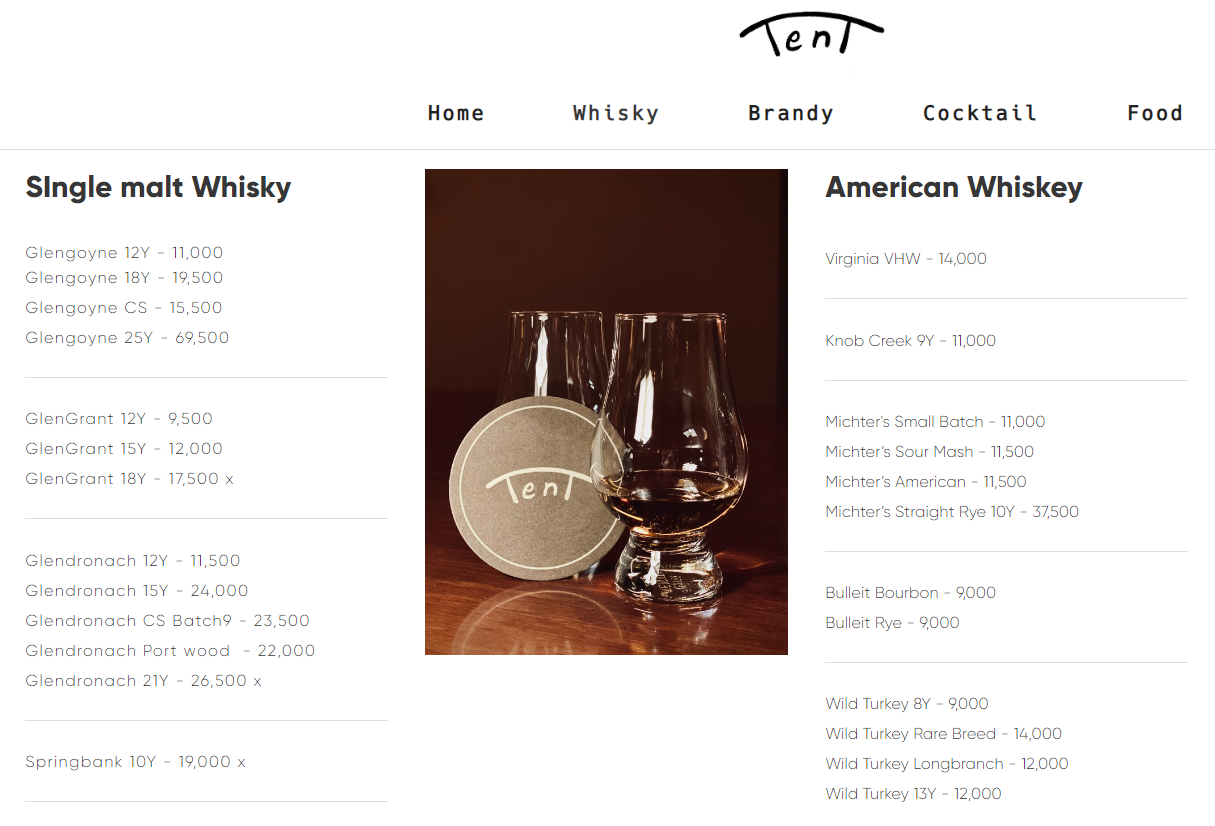
Task: Go to the Whisky page
Action: coord(616,113)
